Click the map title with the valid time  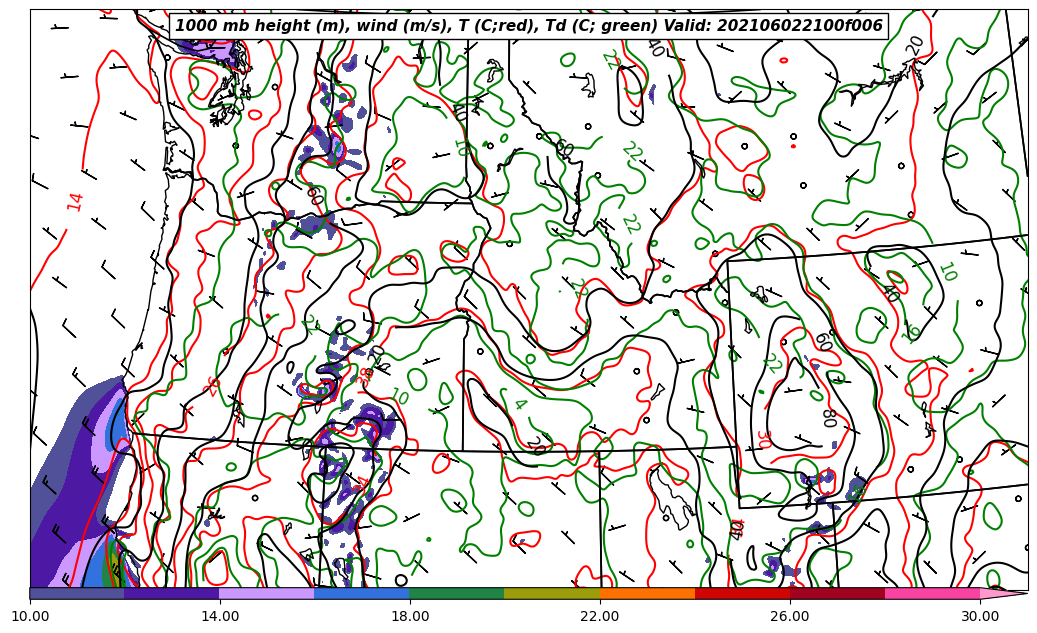tap(528, 26)
